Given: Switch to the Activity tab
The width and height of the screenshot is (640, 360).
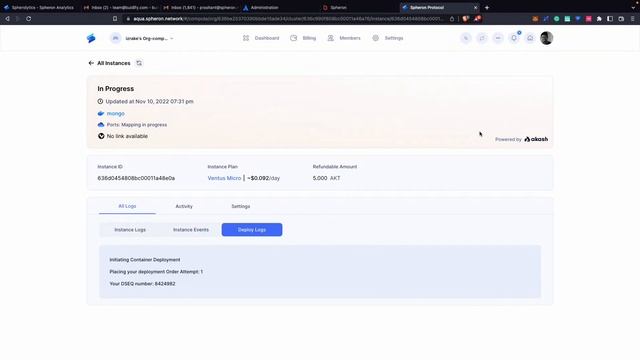Looking at the screenshot, I should (x=184, y=206).
